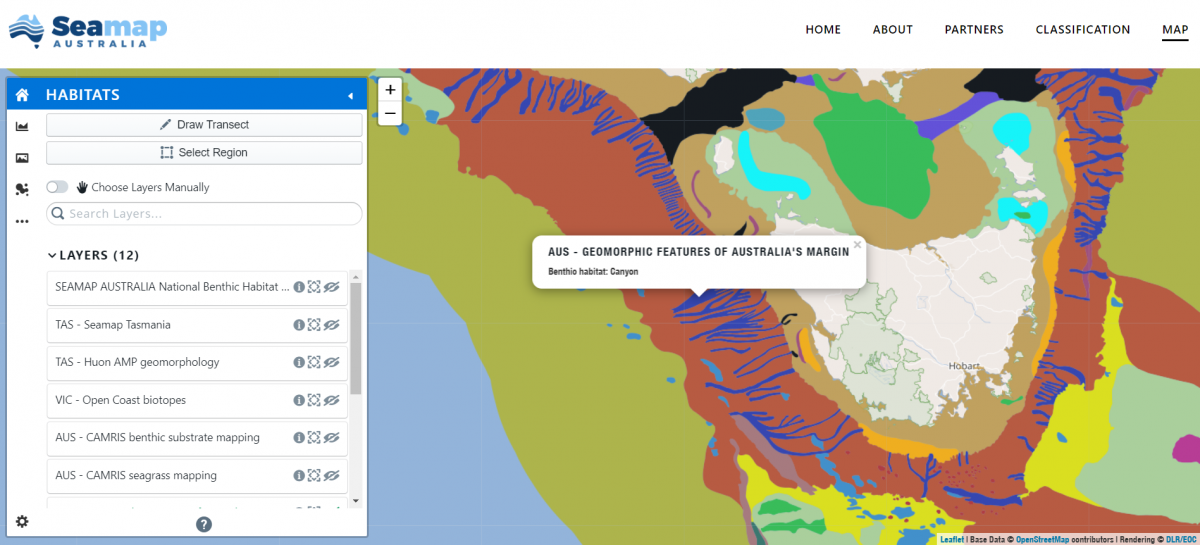1200x545 pixels.
Task: Toggle visibility of AUS - CAMRIS seagrass mapping
Action: [331, 475]
